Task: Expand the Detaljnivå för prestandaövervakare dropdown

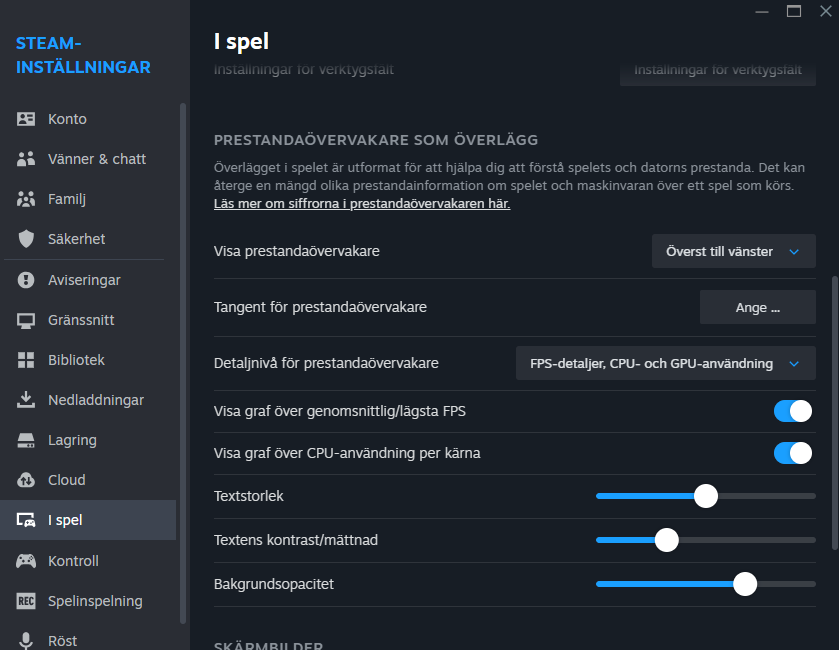Action: 665,364
